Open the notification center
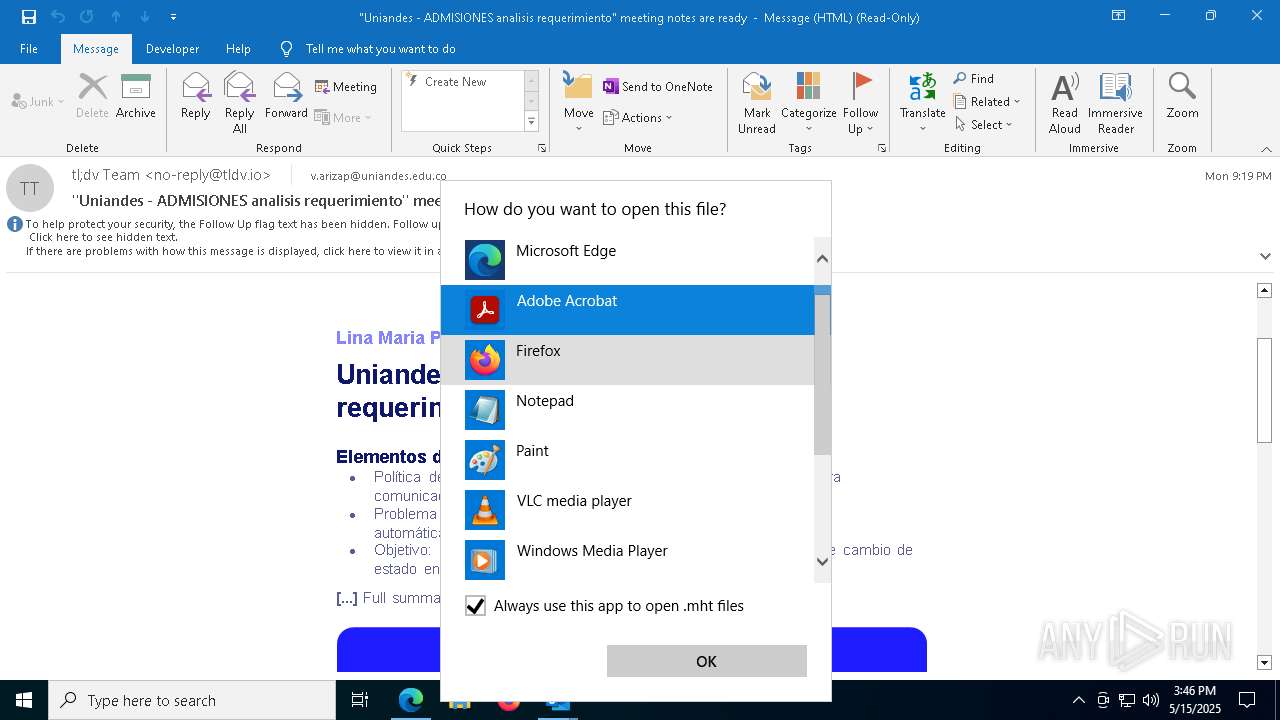 coord(1247,700)
